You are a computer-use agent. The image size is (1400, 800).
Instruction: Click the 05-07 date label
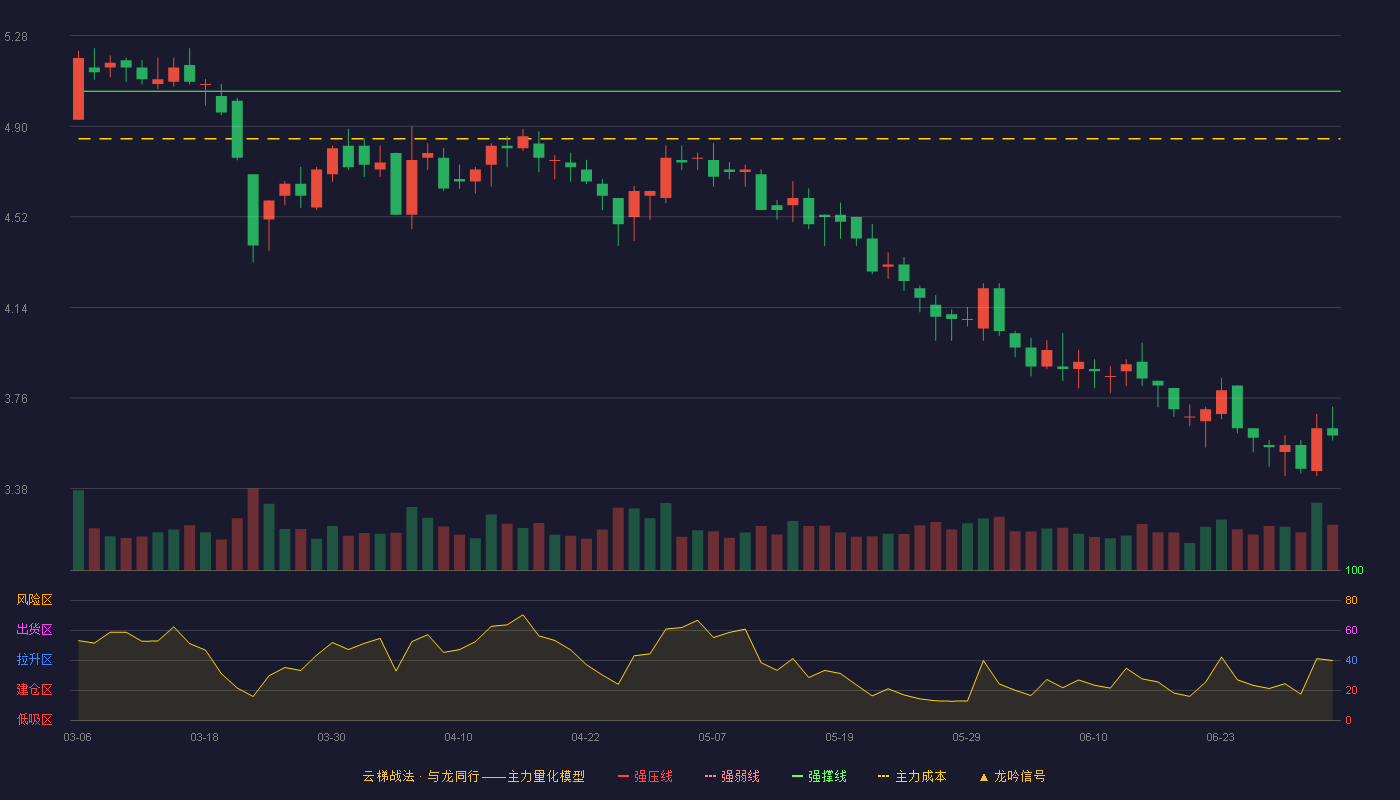pos(712,737)
